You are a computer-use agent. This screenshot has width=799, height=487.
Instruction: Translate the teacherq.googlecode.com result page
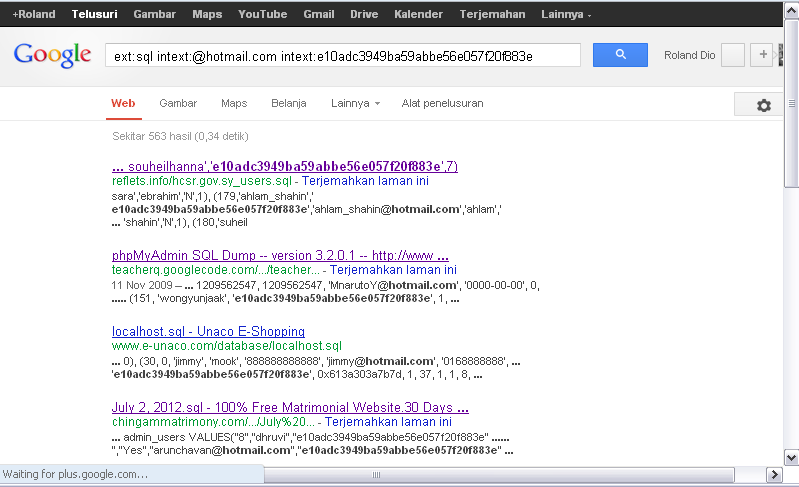click(x=393, y=270)
